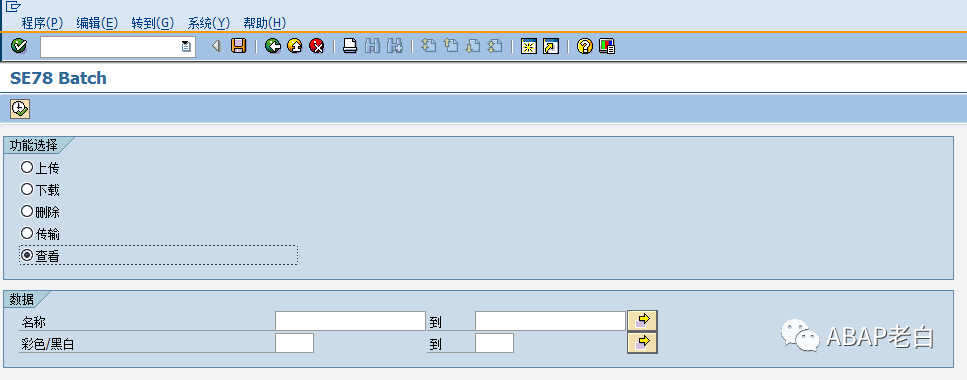
Task: Click the Print icon
Action: [350, 46]
